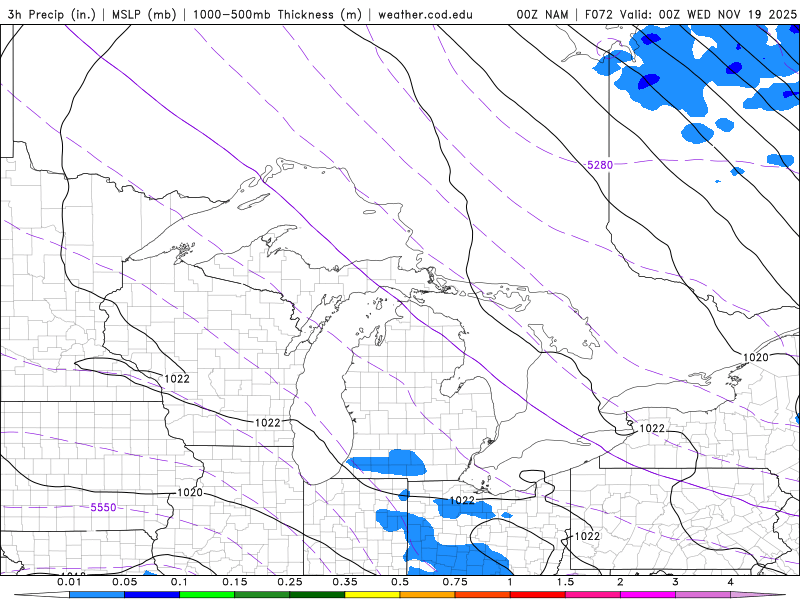Screen dimensions: 800x600
Task: Click the '1000-500mb Thickness (m)' title text
Action: click(x=277, y=14)
